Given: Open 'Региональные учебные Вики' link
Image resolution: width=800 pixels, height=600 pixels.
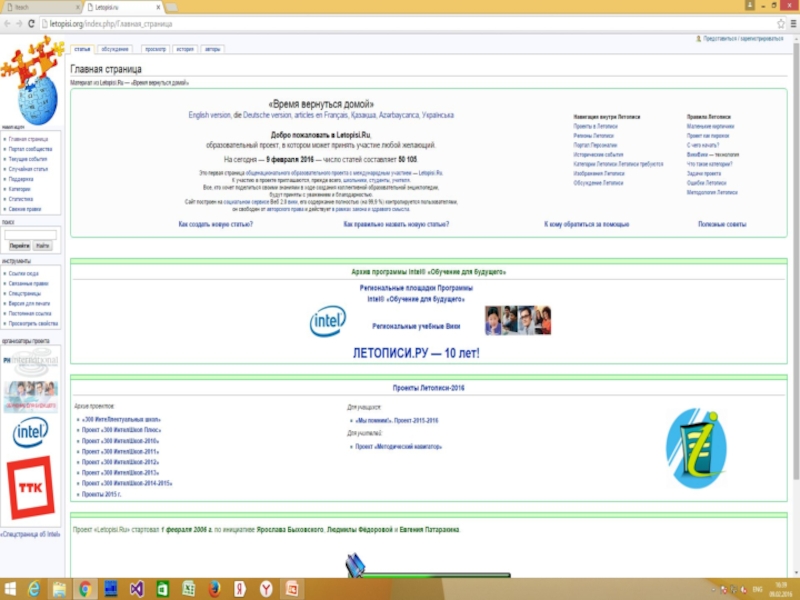Looking at the screenshot, I should tap(416, 326).
